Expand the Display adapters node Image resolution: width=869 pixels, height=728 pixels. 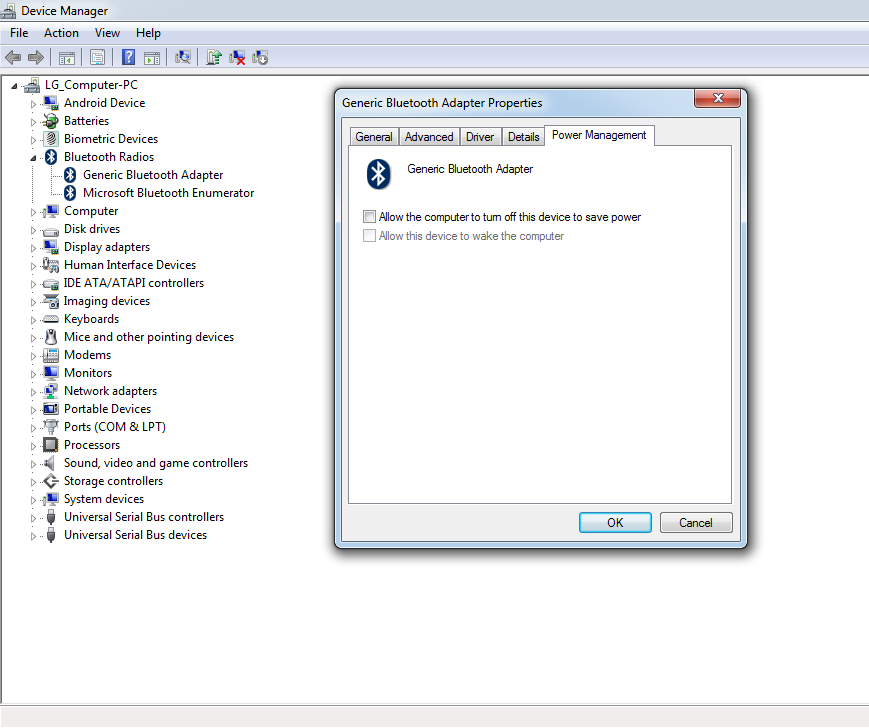point(33,248)
